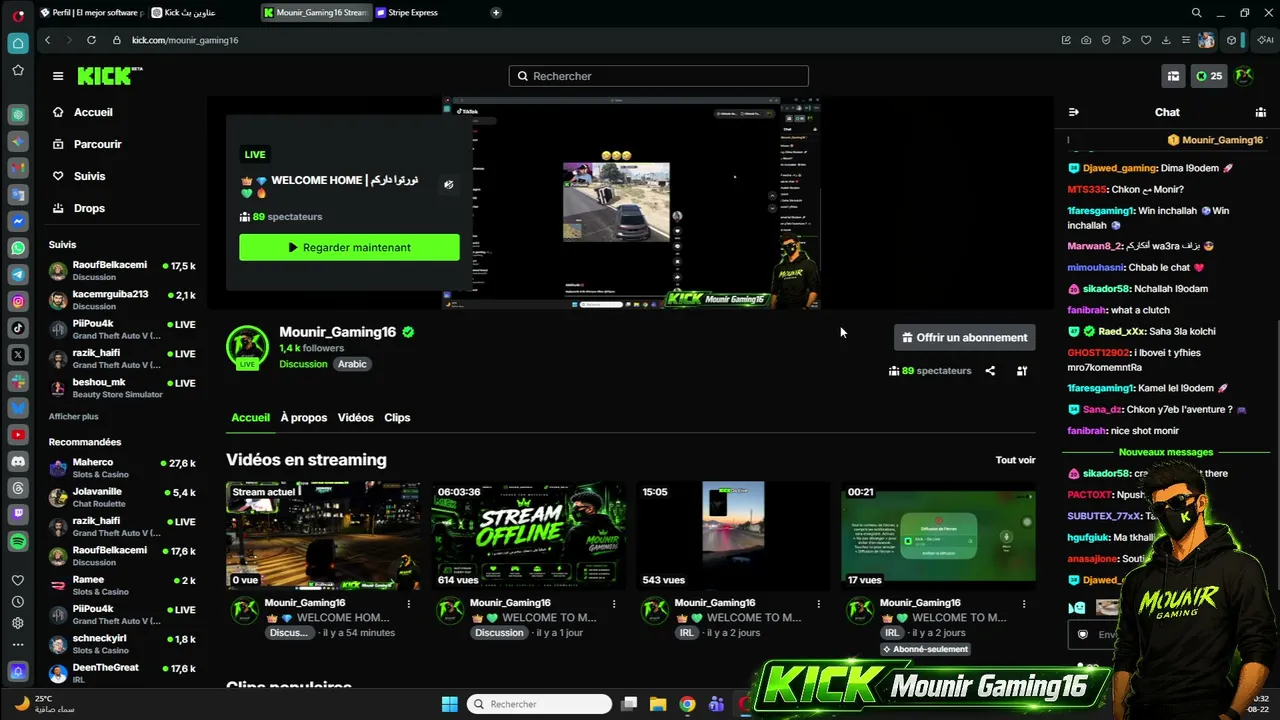Open the profile avatar menu in header
This screenshot has height=720, width=1280.
[x=1244, y=76]
